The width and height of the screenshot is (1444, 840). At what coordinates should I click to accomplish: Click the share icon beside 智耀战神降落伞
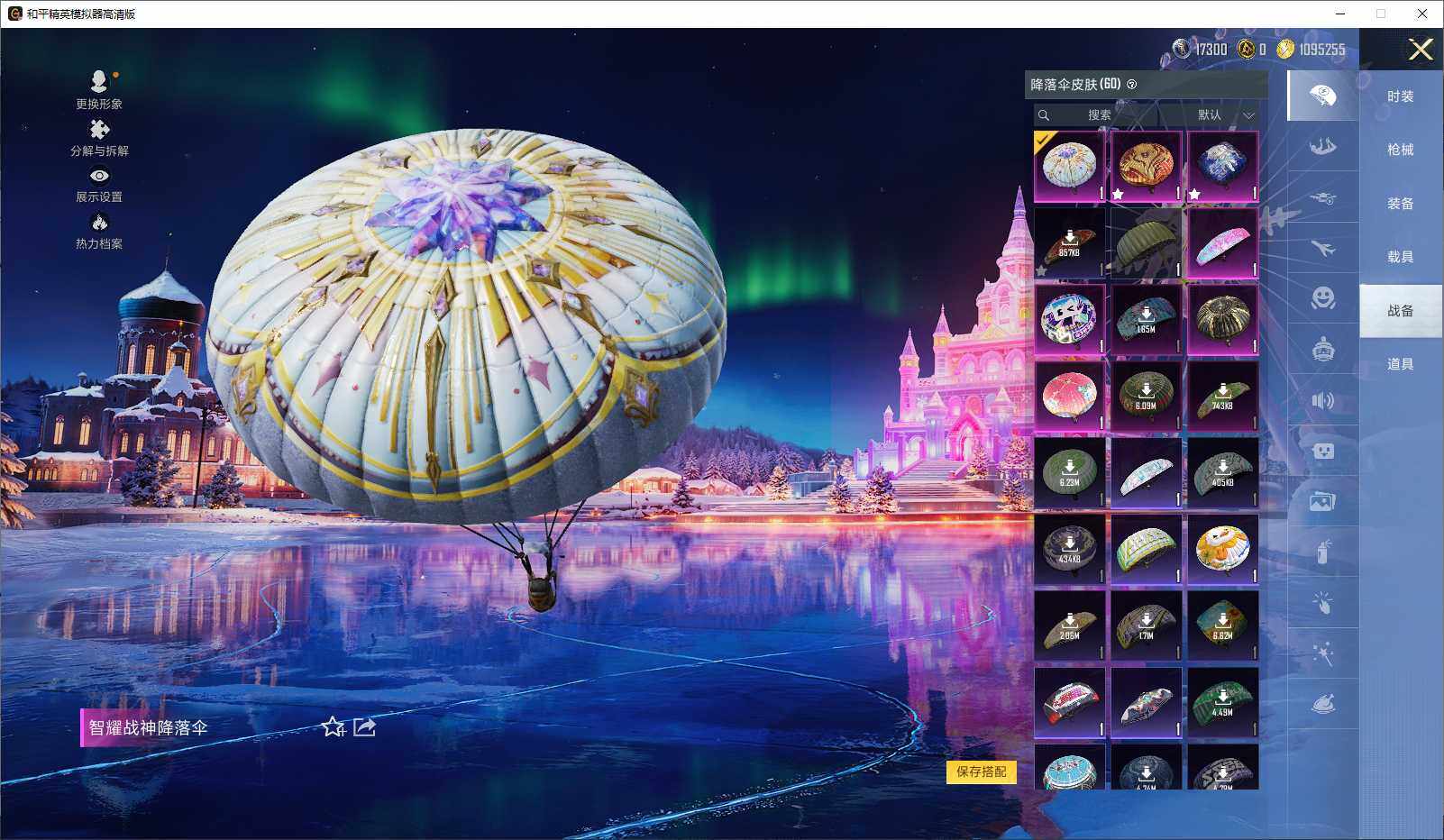pyautogui.click(x=364, y=728)
